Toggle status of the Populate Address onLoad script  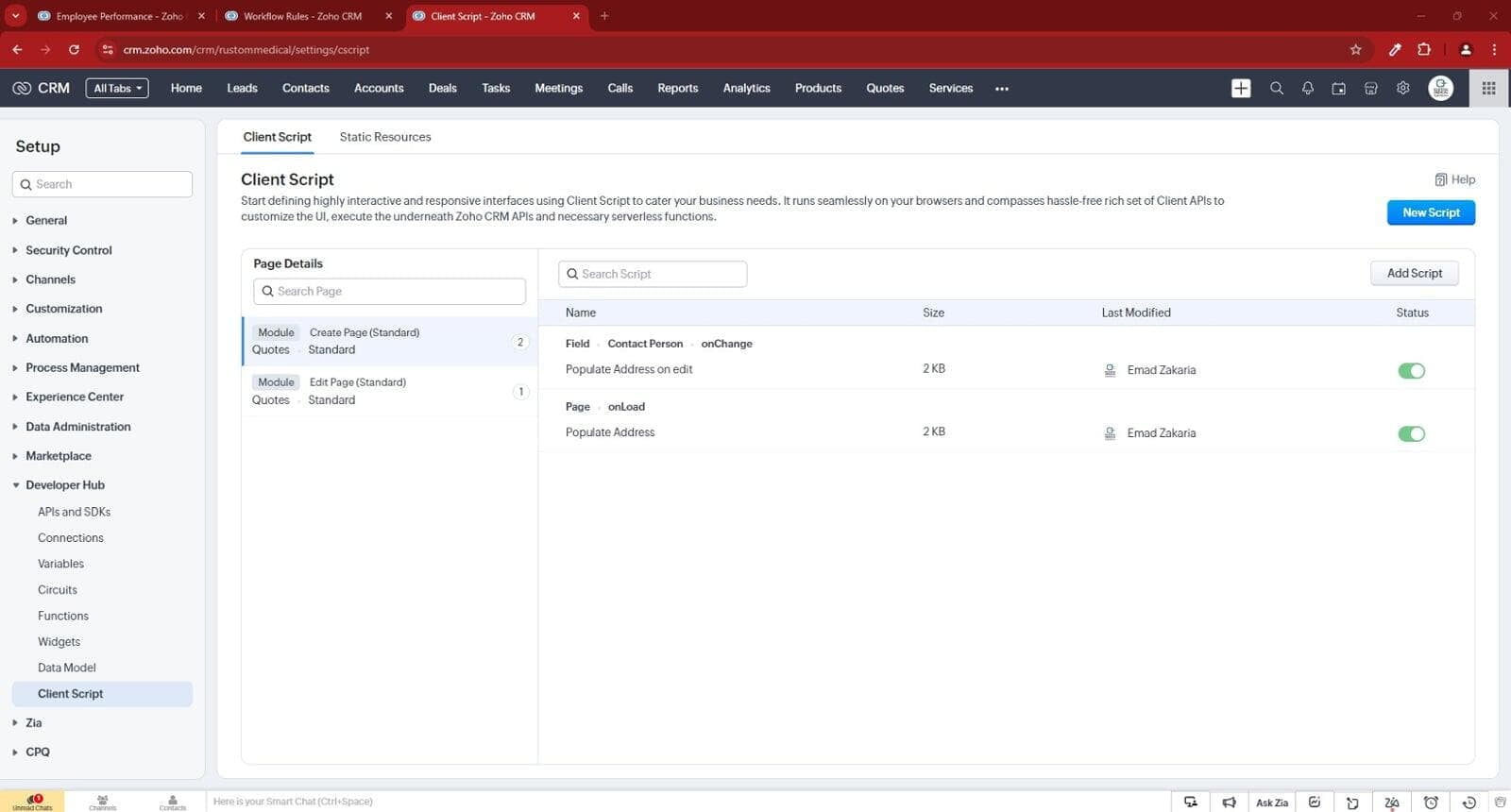[1411, 433]
